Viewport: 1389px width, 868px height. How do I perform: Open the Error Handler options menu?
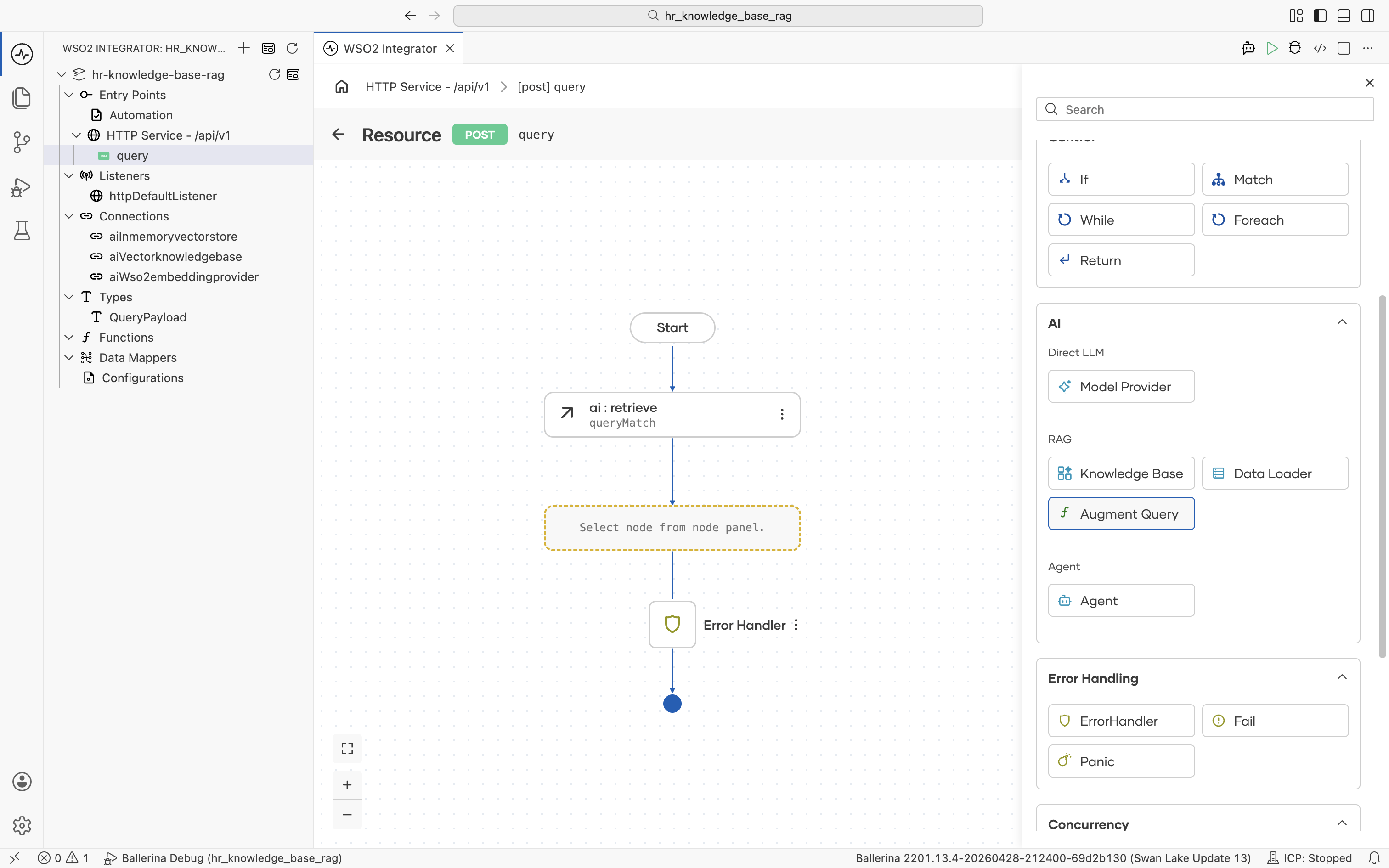pyautogui.click(x=796, y=625)
